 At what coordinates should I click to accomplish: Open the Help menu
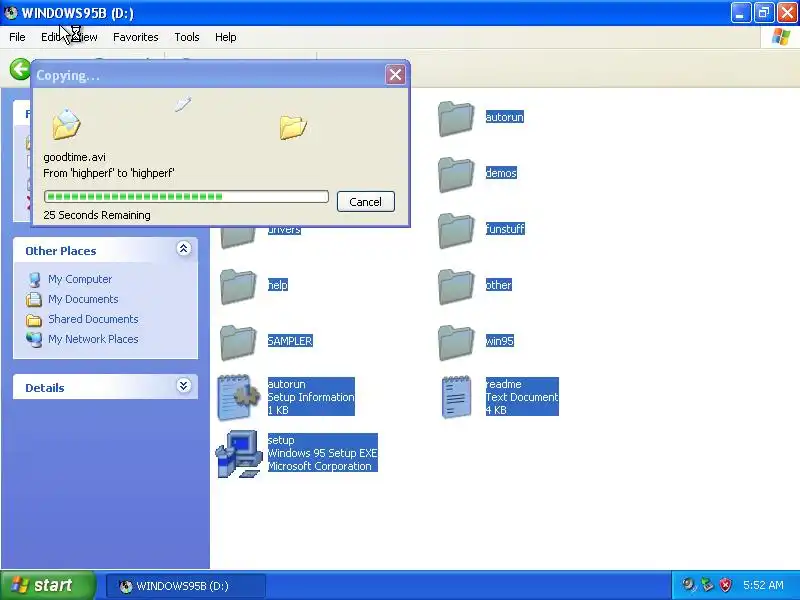click(226, 37)
